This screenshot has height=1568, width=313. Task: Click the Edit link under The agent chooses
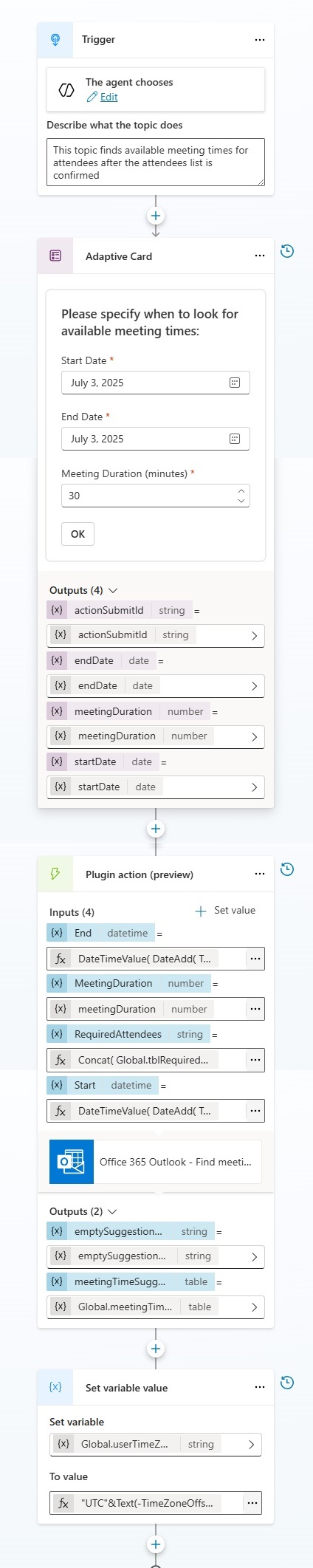pyautogui.click(x=109, y=97)
